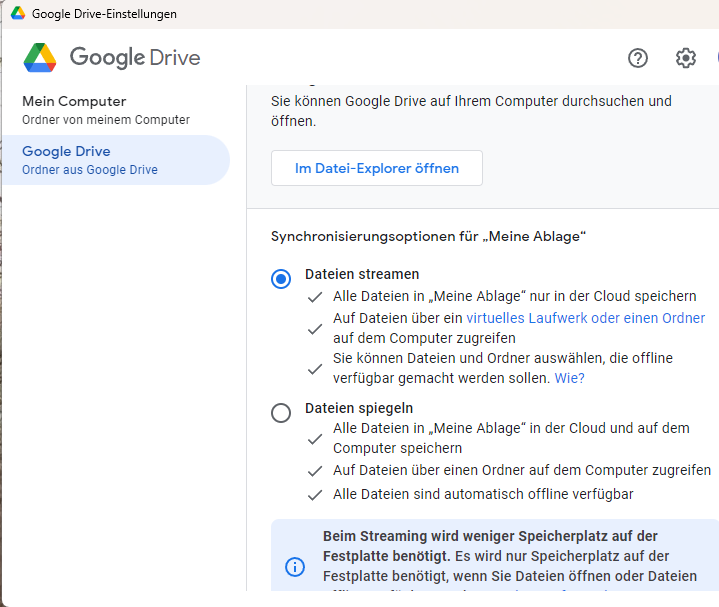The width and height of the screenshot is (719, 607).
Task: Open the settings gear icon
Action: [x=685, y=58]
